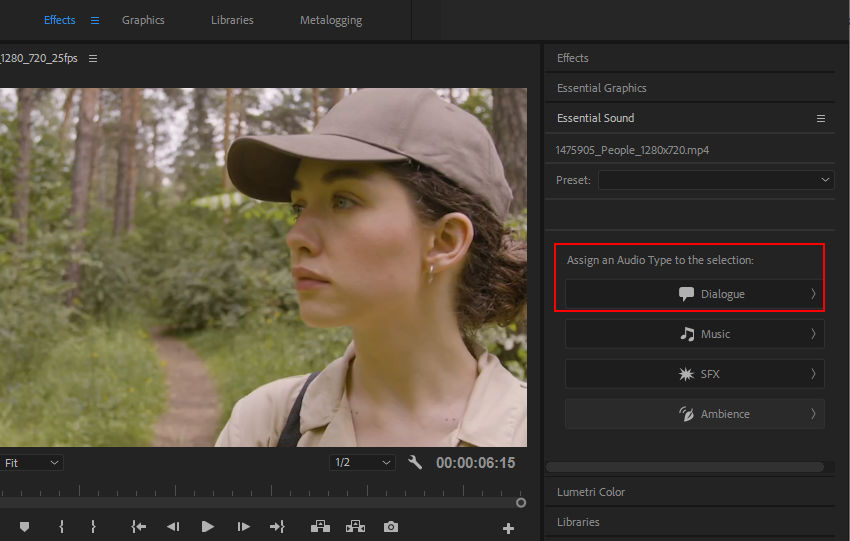Screen dimensions: 850x541
Task: Step back one frame
Action: pos(173,526)
